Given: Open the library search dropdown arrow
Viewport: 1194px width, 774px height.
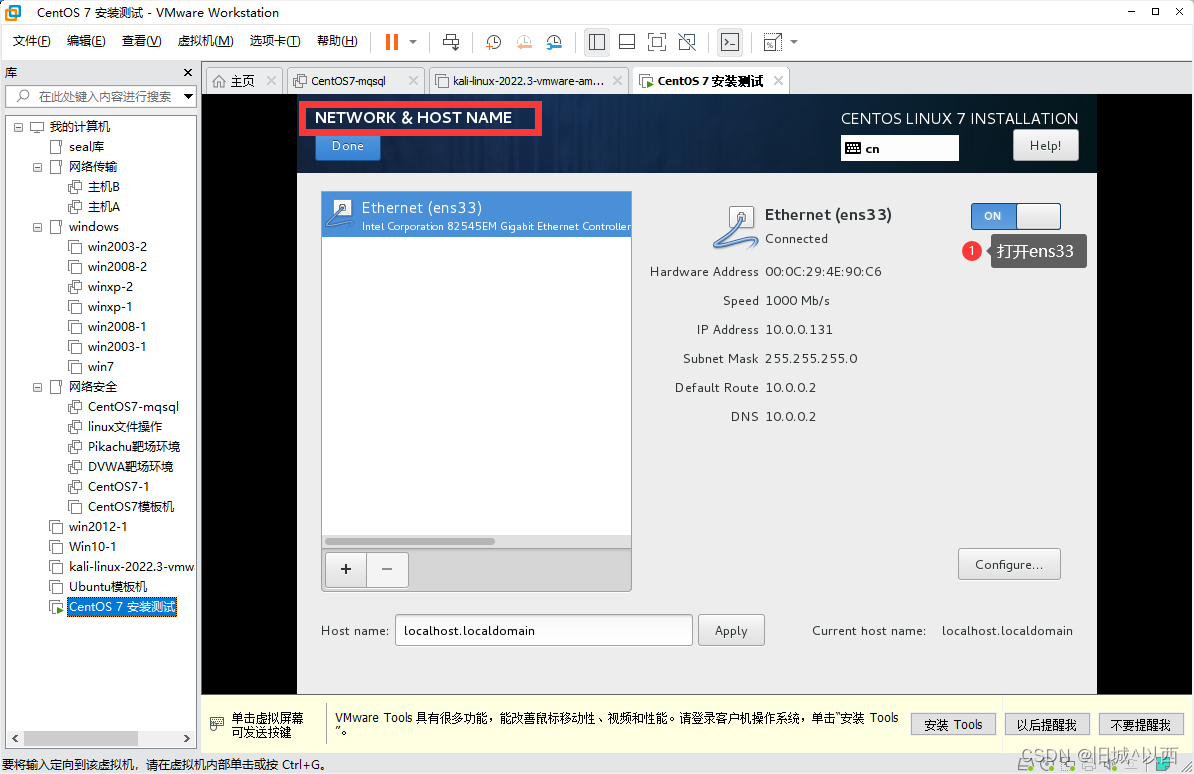Looking at the screenshot, I should coord(188,97).
